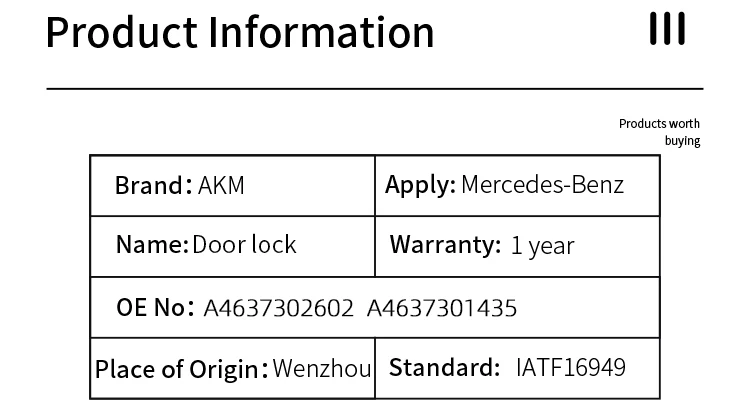This screenshot has width=750, height=420.
Task: Click the AKM brand value
Action: (x=221, y=186)
